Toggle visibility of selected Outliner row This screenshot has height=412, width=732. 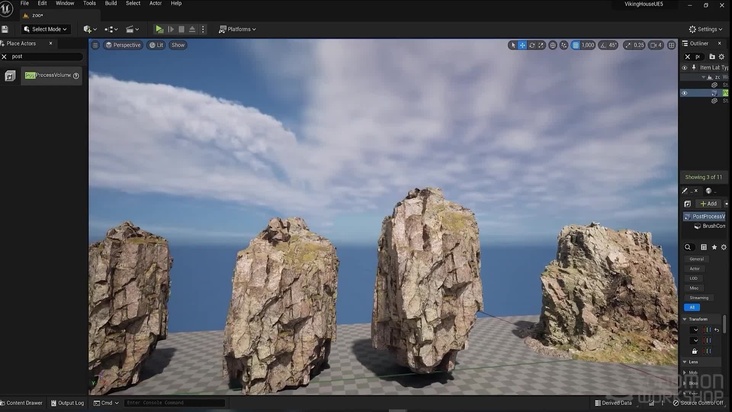coord(684,93)
